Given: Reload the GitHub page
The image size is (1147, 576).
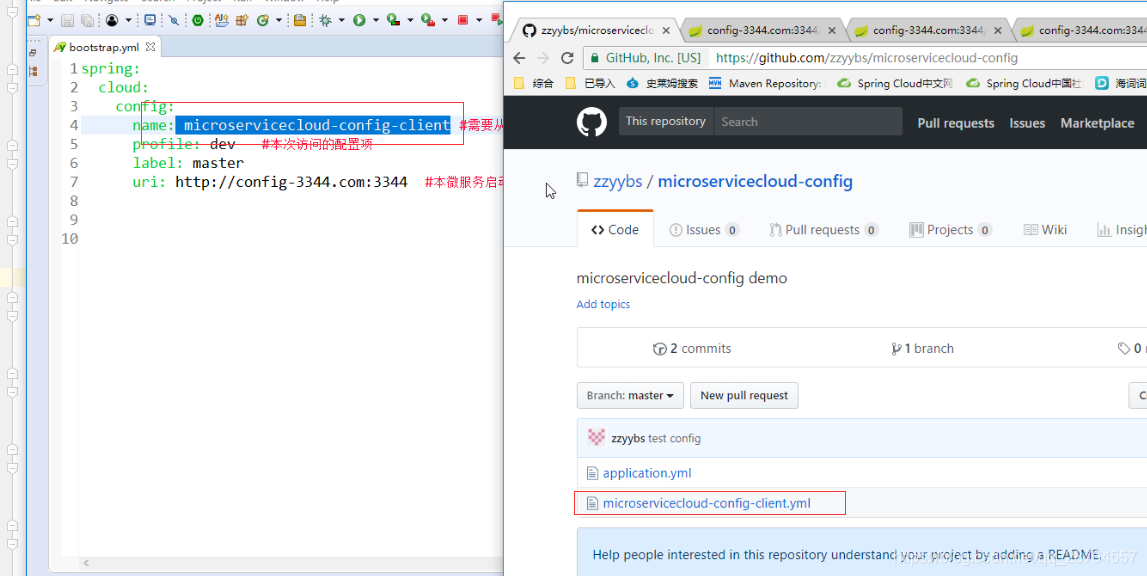Looking at the screenshot, I should [x=567, y=58].
